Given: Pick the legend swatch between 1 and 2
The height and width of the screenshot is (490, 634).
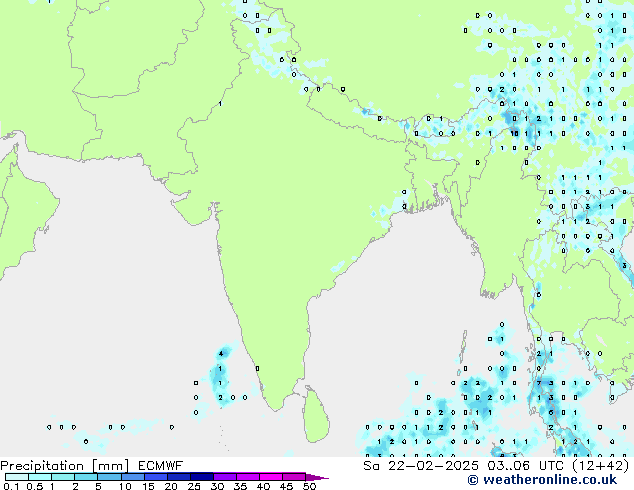Looking at the screenshot, I should tap(63, 477).
